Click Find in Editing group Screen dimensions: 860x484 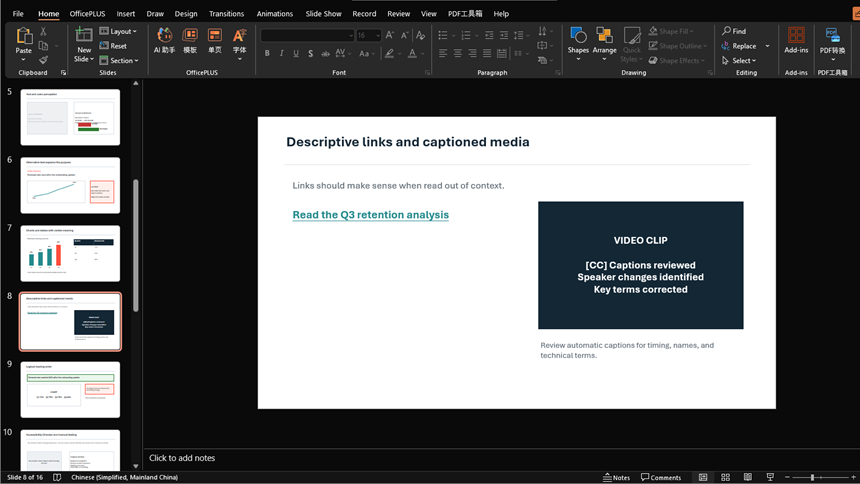(x=734, y=31)
